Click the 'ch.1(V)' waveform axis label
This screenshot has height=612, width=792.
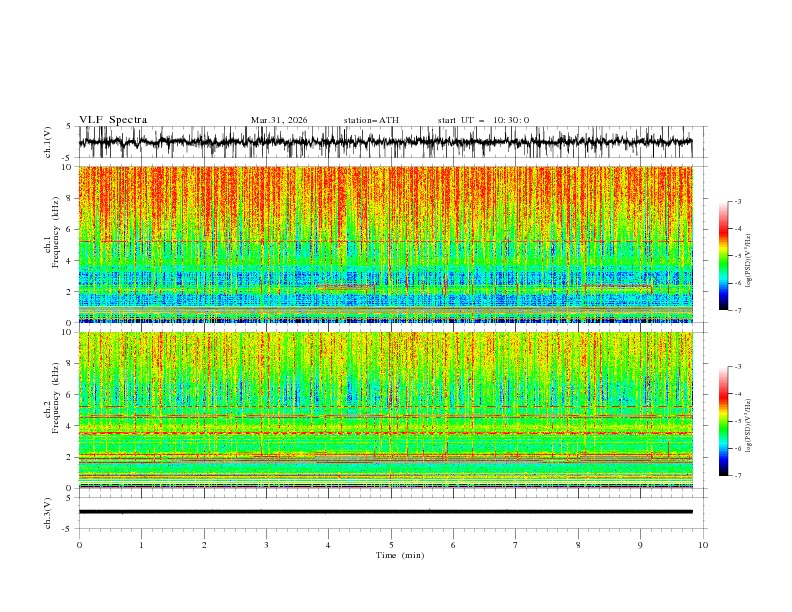tap(48, 142)
